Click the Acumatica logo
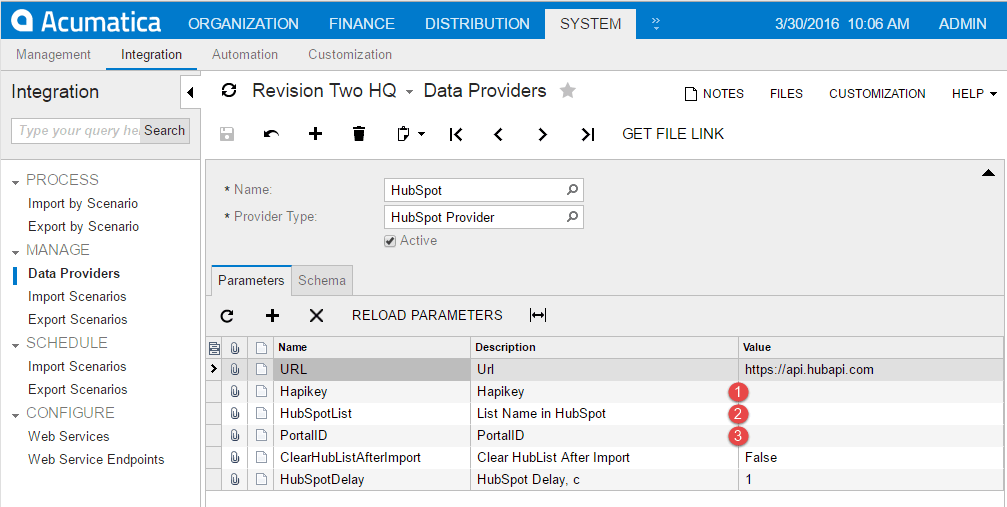Image resolution: width=1007 pixels, height=507 pixels. (86, 22)
